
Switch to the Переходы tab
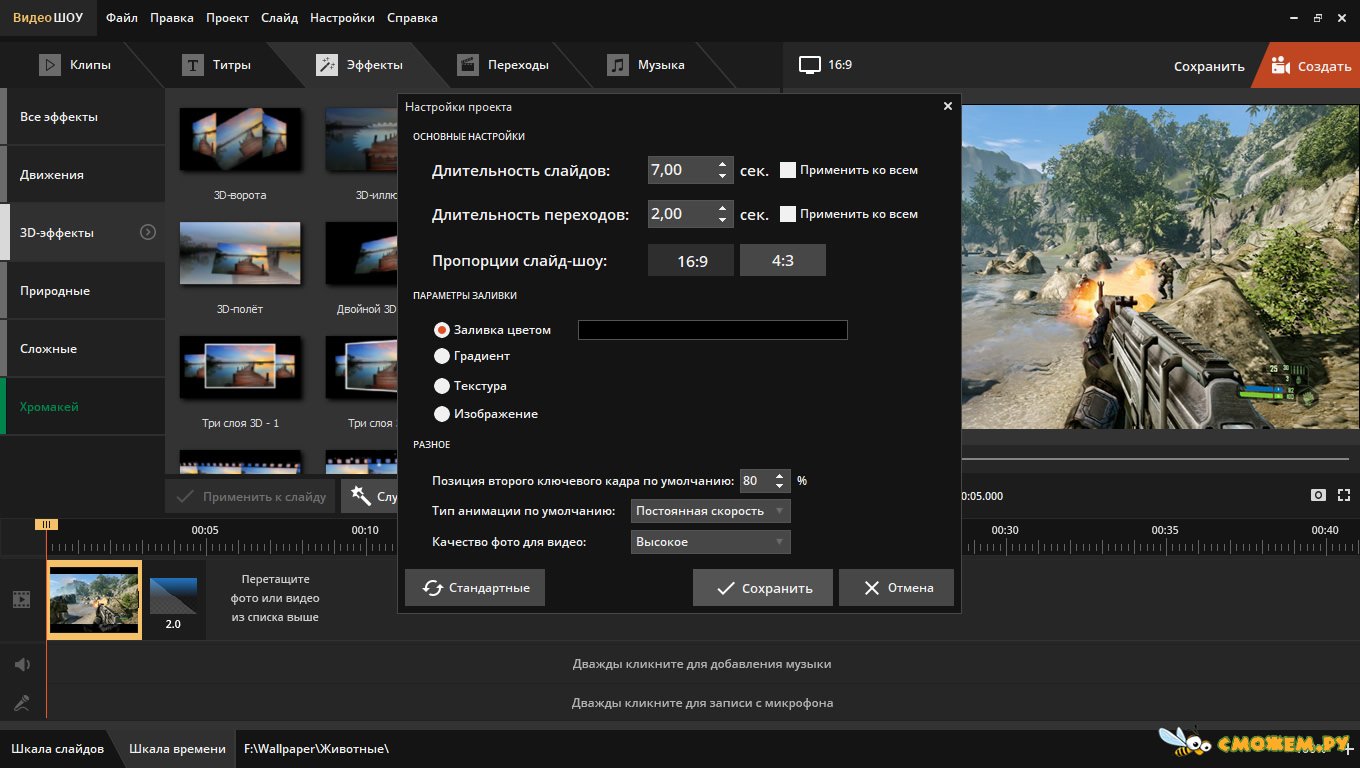pos(503,65)
